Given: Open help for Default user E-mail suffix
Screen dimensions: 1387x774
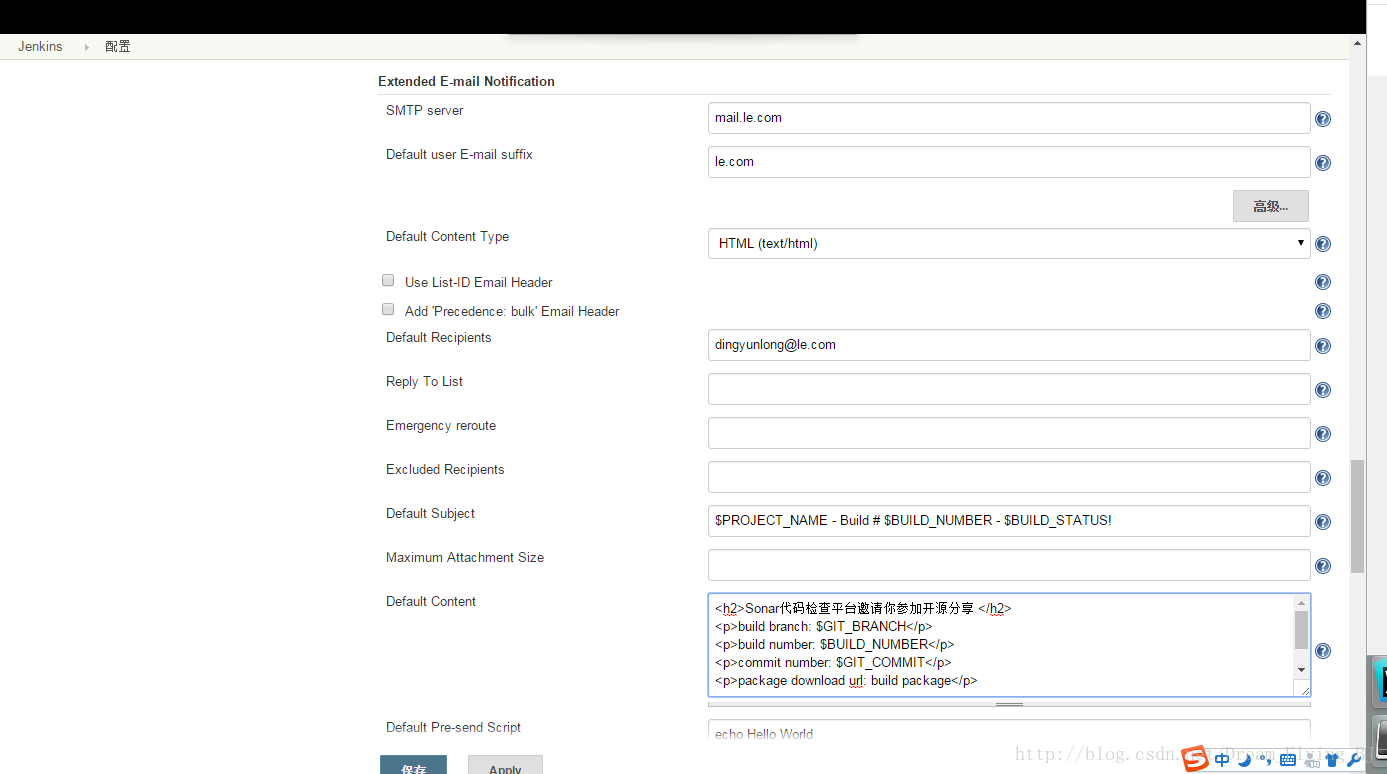Looking at the screenshot, I should coord(1322,163).
